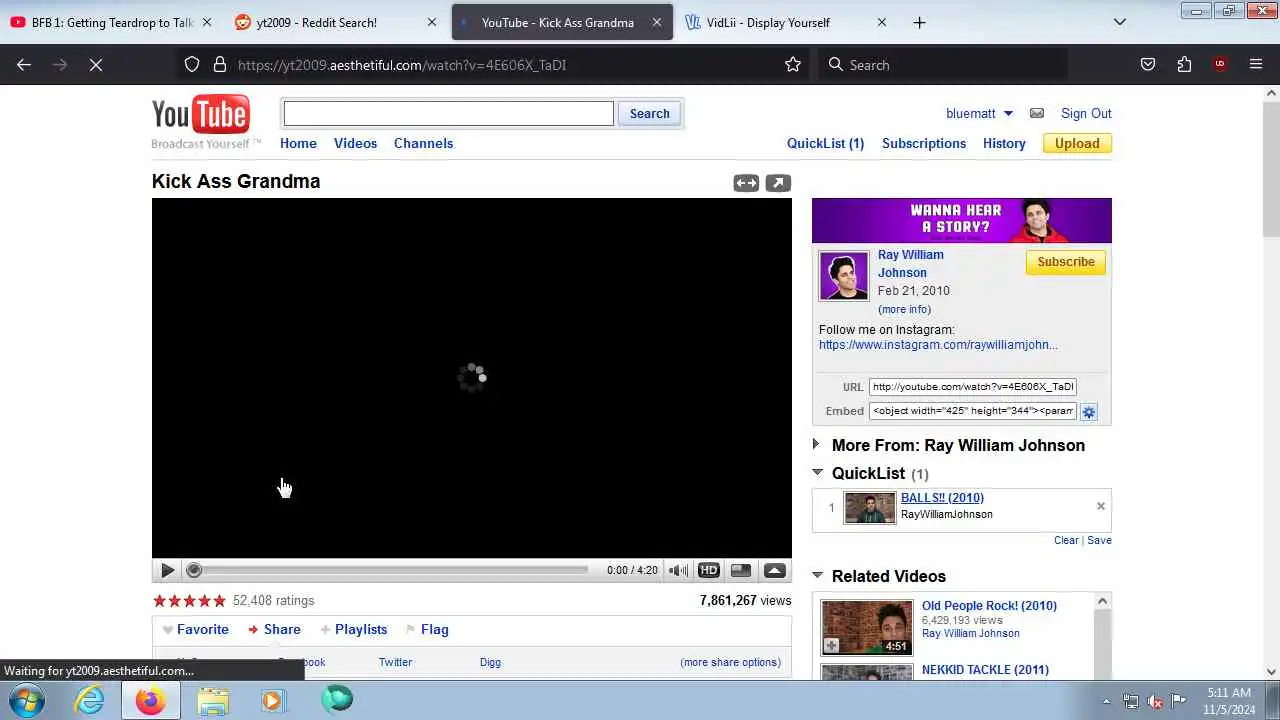Open the Windows Start menu
This screenshot has height=720, width=1280.
click(x=26, y=700)
